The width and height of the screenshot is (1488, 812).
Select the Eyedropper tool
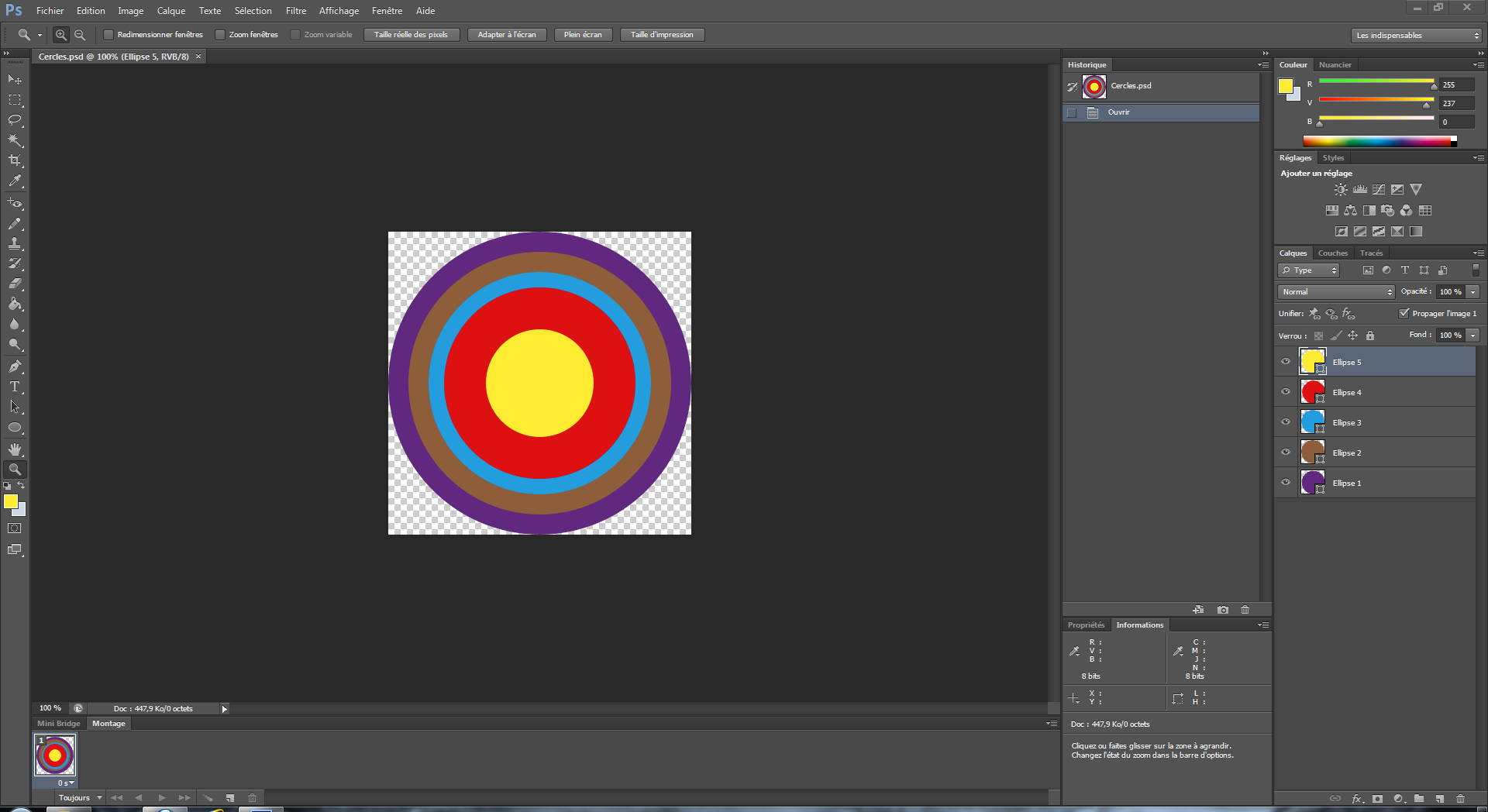[x=15, y=181]
